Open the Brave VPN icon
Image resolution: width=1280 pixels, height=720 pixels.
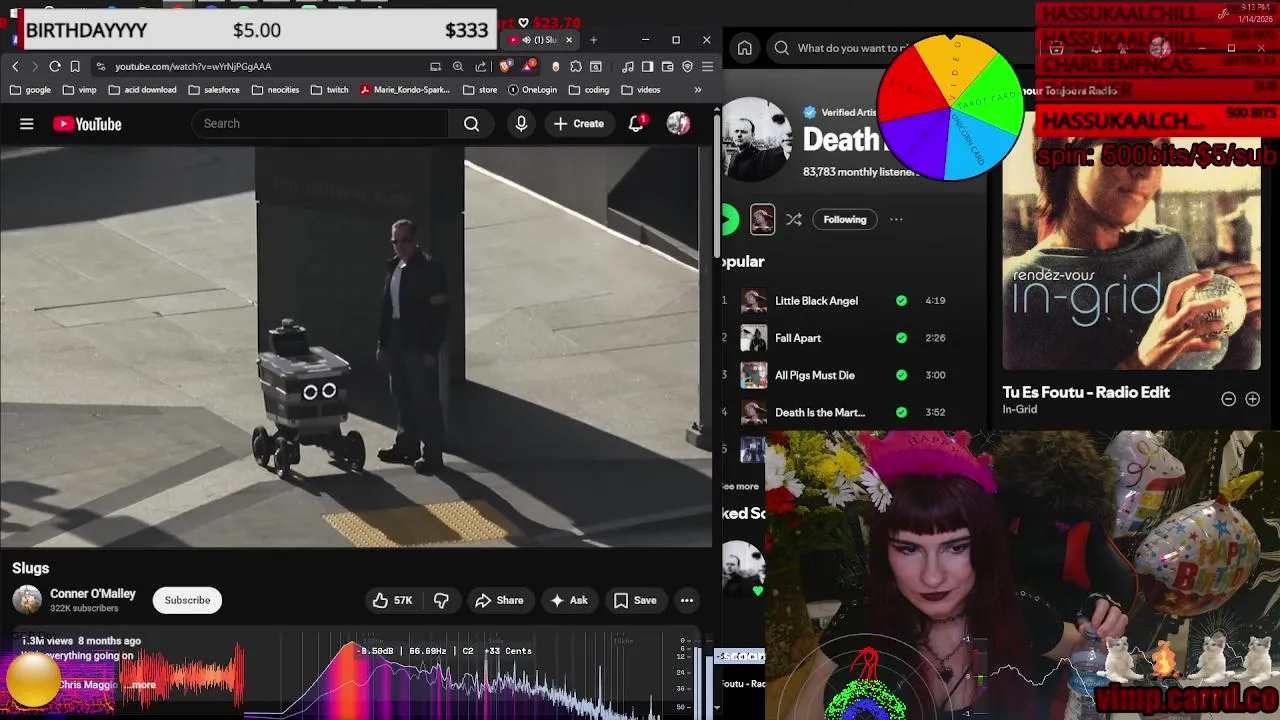tap(687, 66)
